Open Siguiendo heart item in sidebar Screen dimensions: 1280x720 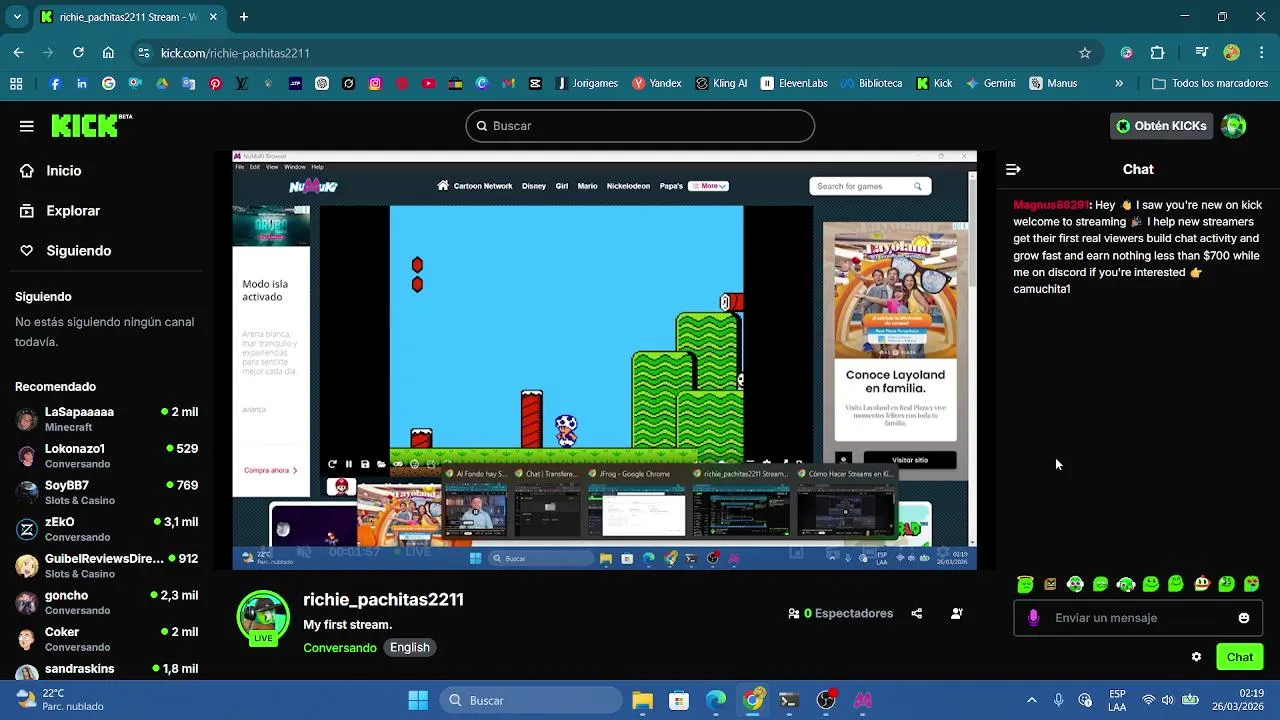(x=65, y=251)
